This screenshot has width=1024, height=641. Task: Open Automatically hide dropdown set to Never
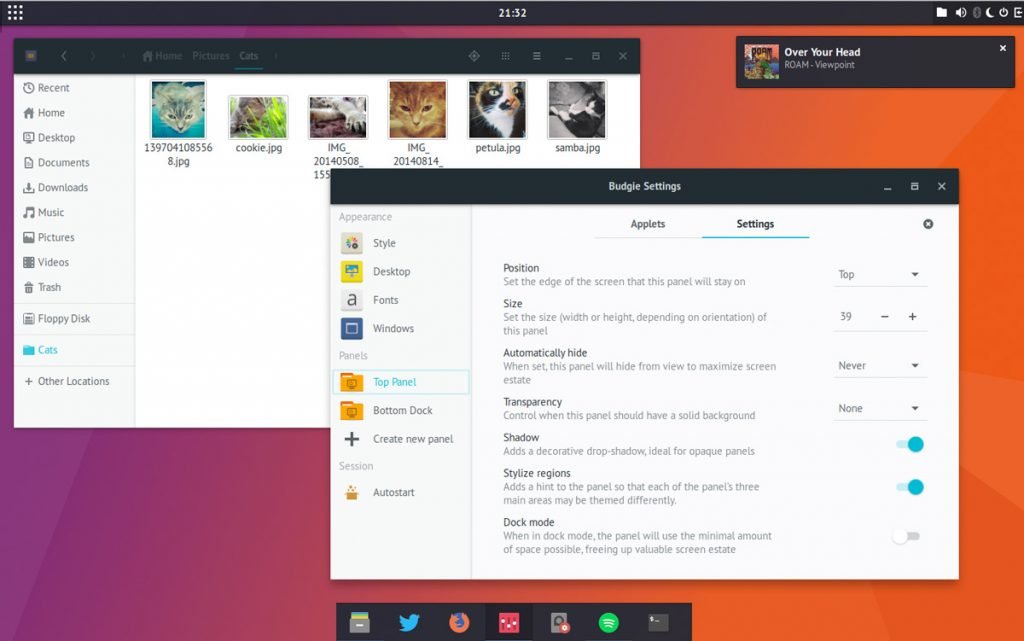[x=880, y=366]
